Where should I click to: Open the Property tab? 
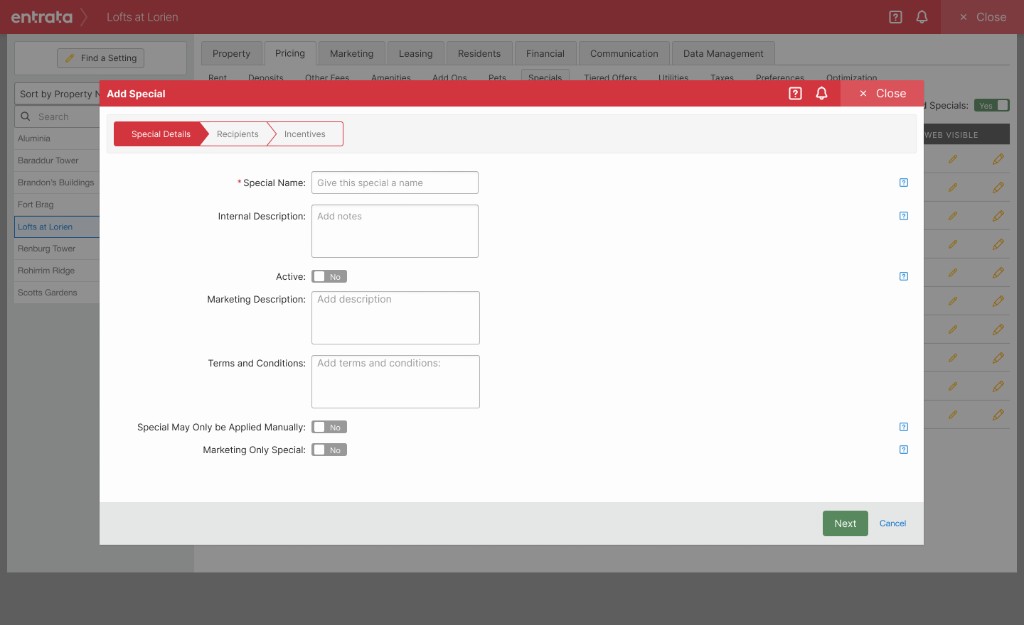tap(231, 54)
